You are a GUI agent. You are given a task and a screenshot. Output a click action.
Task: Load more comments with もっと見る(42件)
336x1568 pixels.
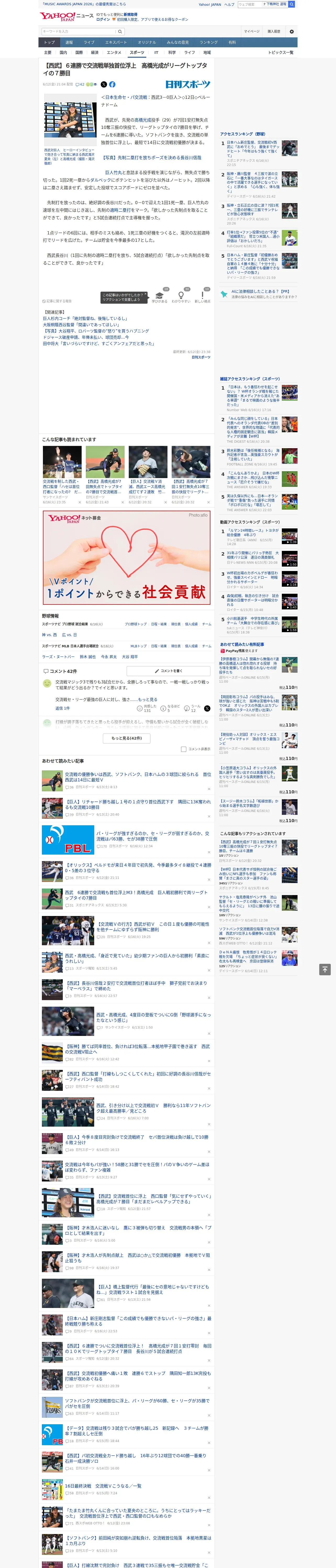click(127, 738)
